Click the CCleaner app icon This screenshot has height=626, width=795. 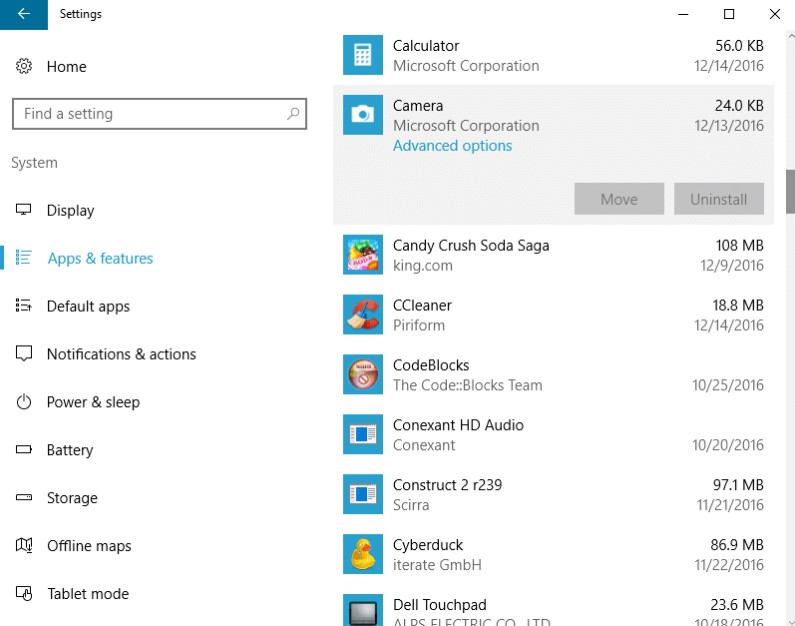tap(362, 315)
